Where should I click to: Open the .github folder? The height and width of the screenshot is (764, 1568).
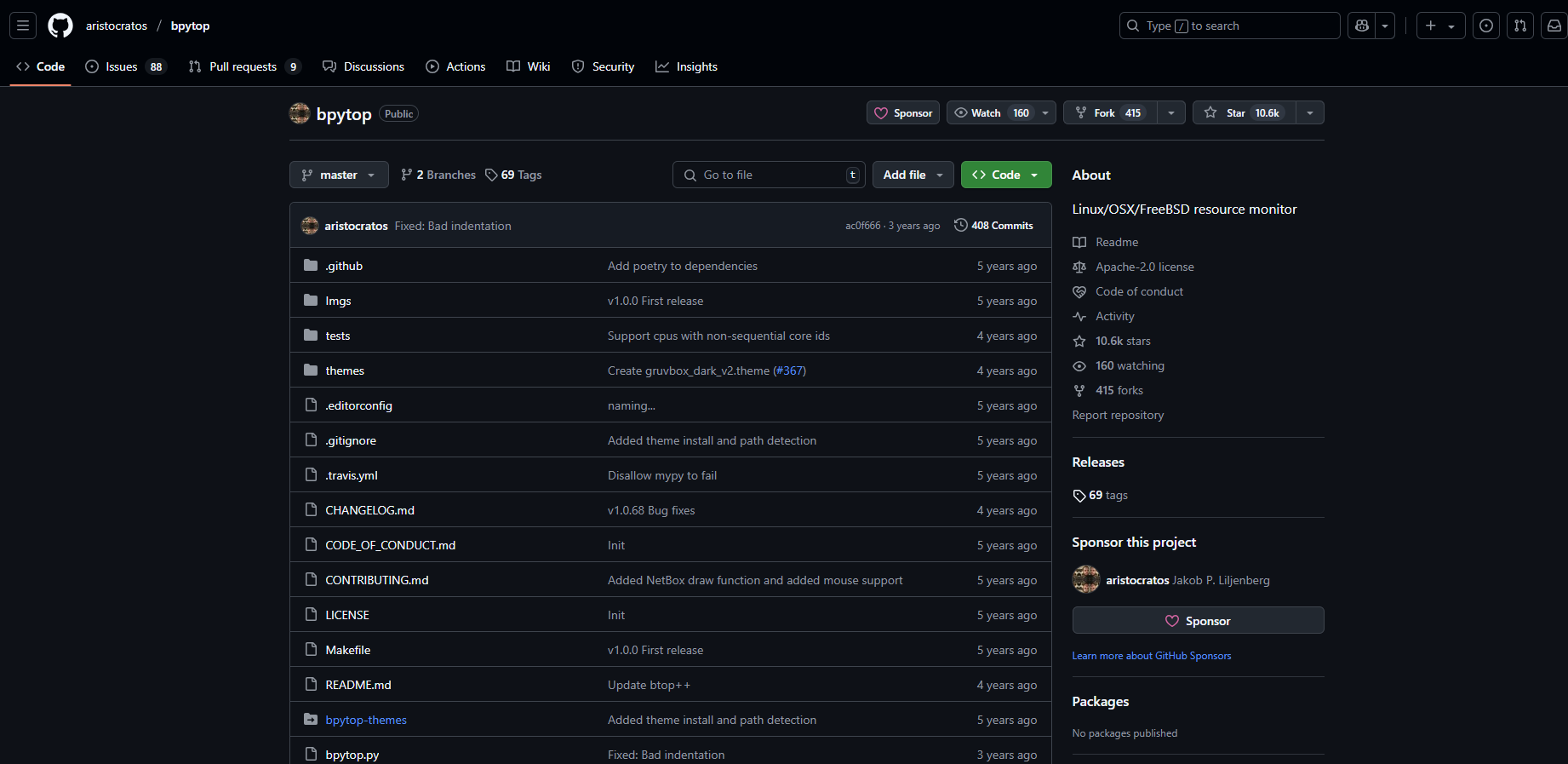(x=344, y=266)
